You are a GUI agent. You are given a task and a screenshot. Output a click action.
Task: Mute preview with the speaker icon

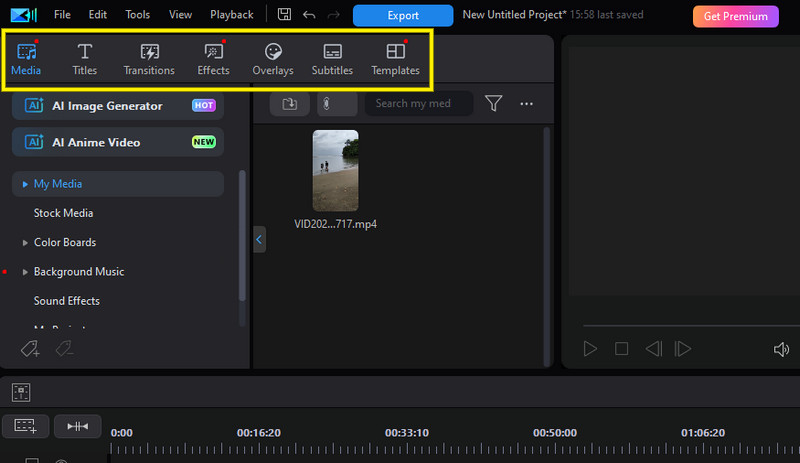782,349
